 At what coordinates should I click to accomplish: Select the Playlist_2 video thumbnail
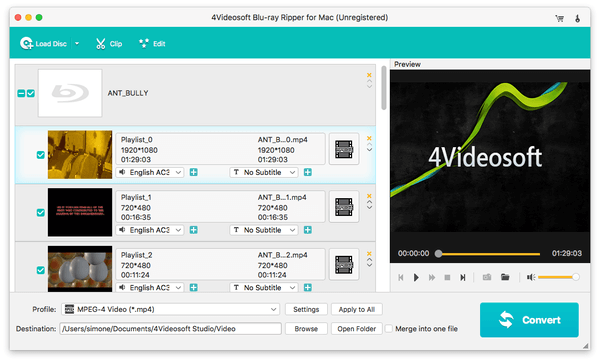coord(80,269)
